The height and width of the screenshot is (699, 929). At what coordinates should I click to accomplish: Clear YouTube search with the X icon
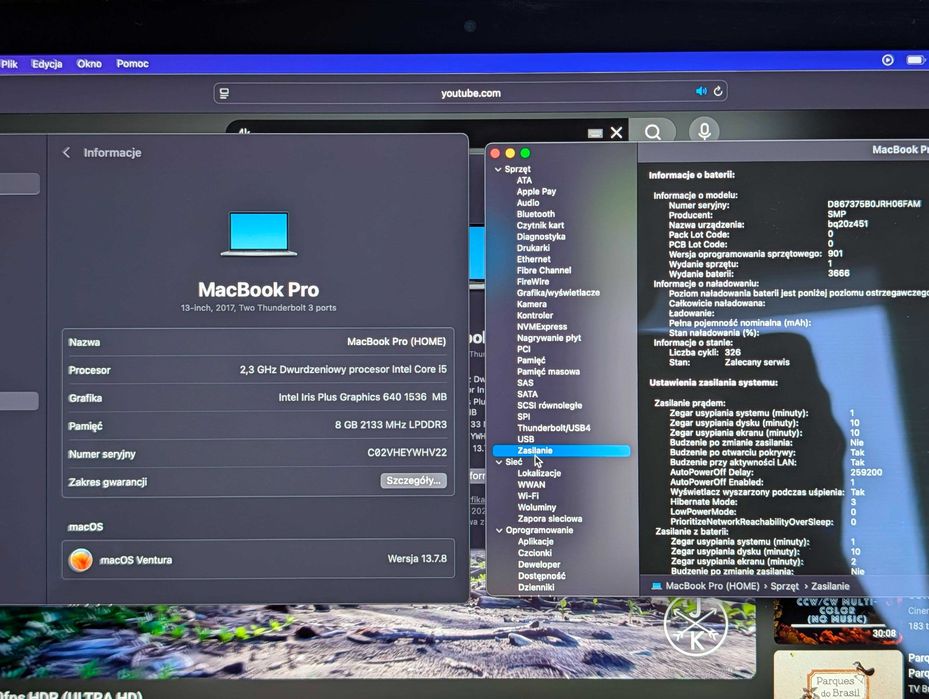616,132
